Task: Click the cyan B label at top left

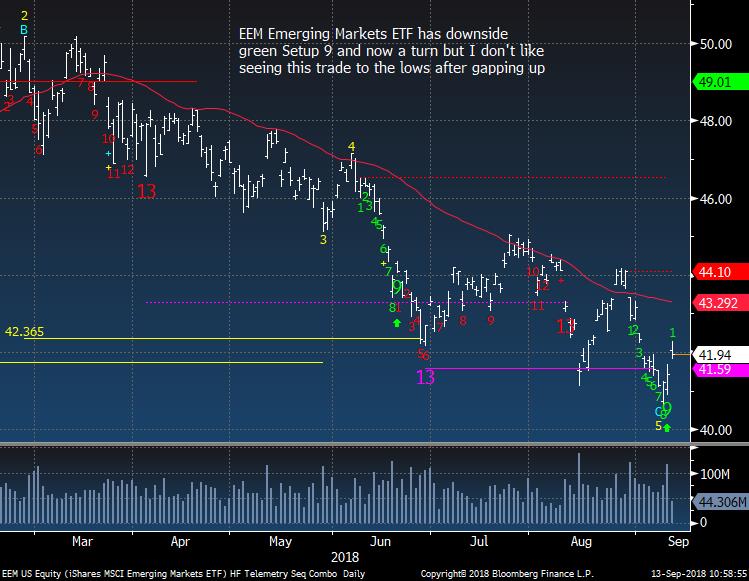Action: point(24,30)
